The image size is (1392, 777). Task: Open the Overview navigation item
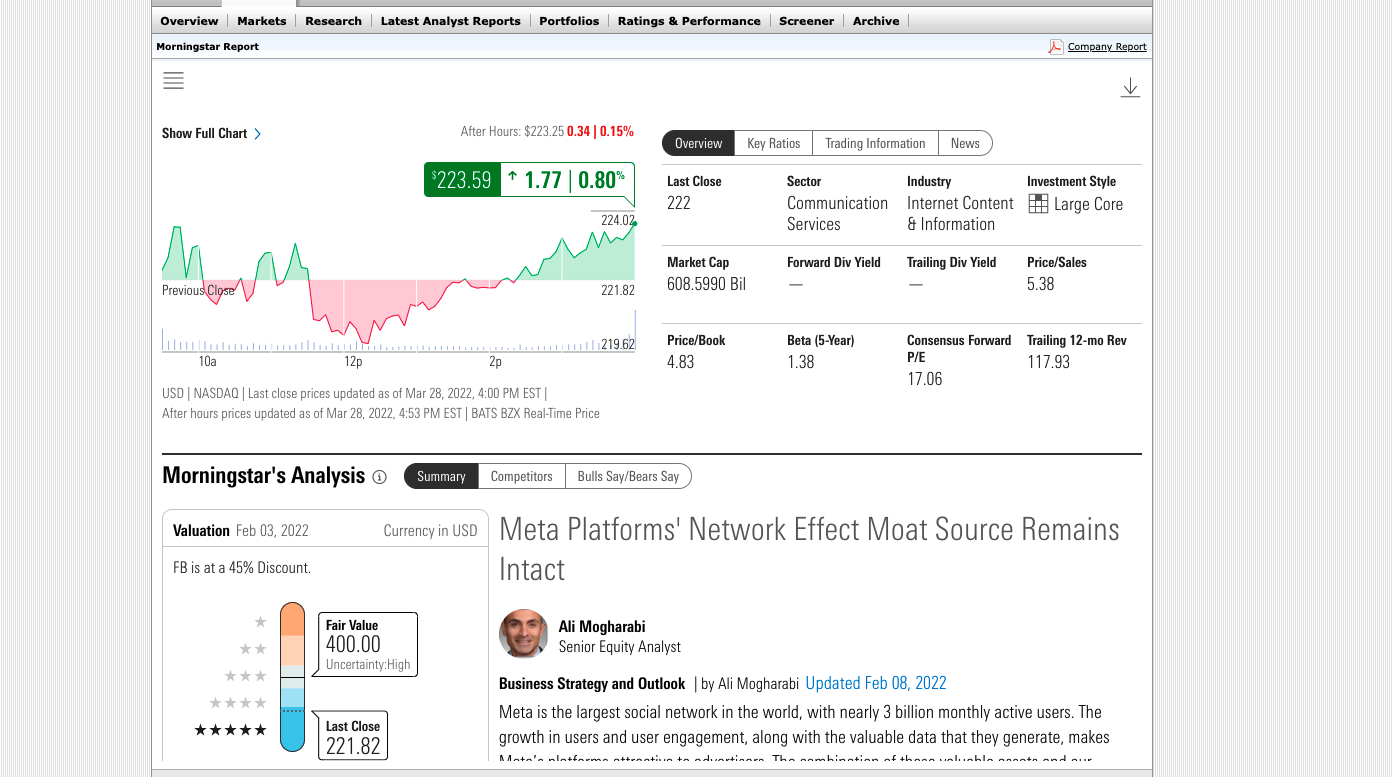tap(189, 21)
